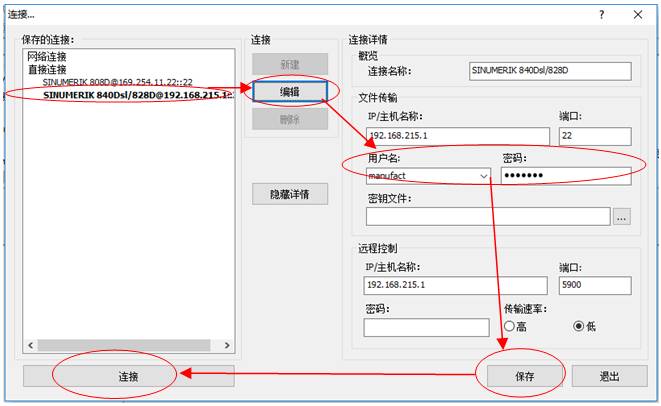Click the list scroll left arrow

click(x=30, y=345)
